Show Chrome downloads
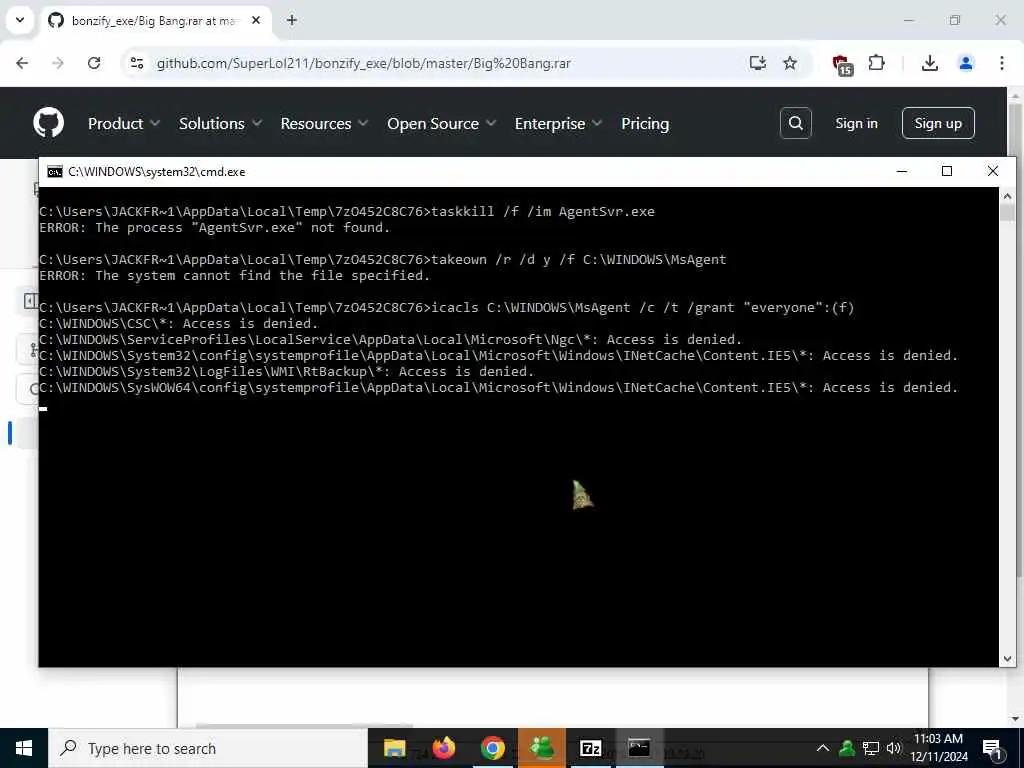 click(x=930, y=63)
